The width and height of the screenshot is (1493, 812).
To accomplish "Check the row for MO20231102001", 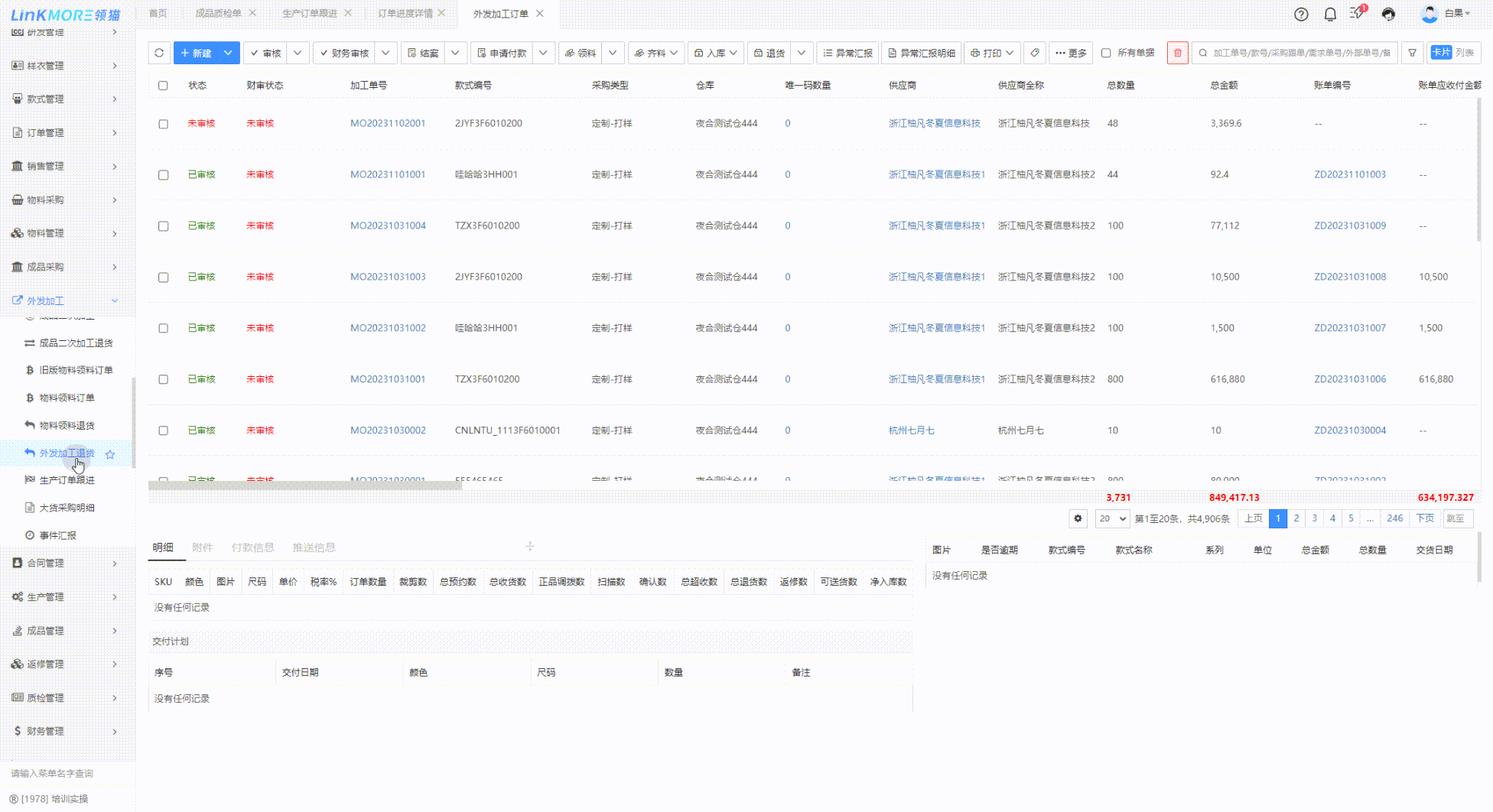I will pyautogui.click(x=163, y=124).
